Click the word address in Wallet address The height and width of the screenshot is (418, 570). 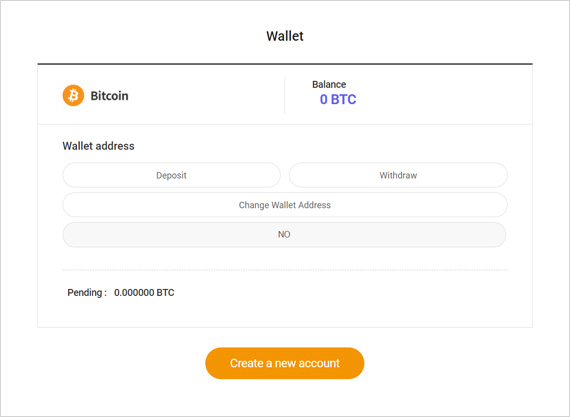click(116, 146)
